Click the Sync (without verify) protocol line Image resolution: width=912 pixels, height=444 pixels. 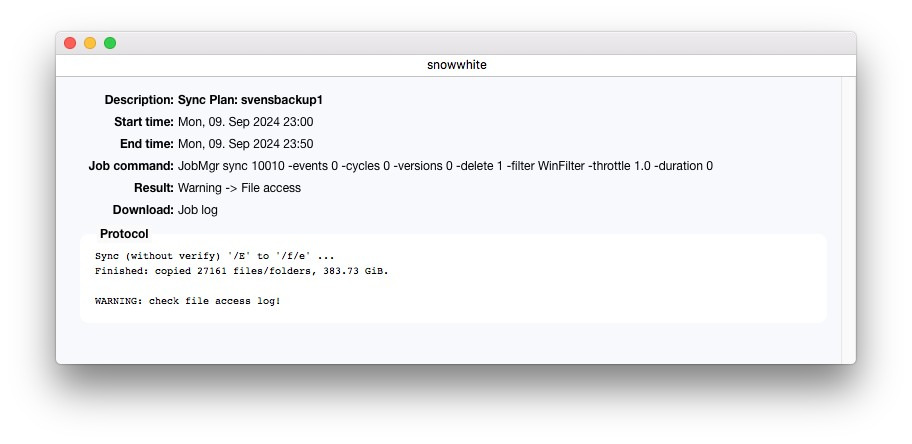(215, 256)
